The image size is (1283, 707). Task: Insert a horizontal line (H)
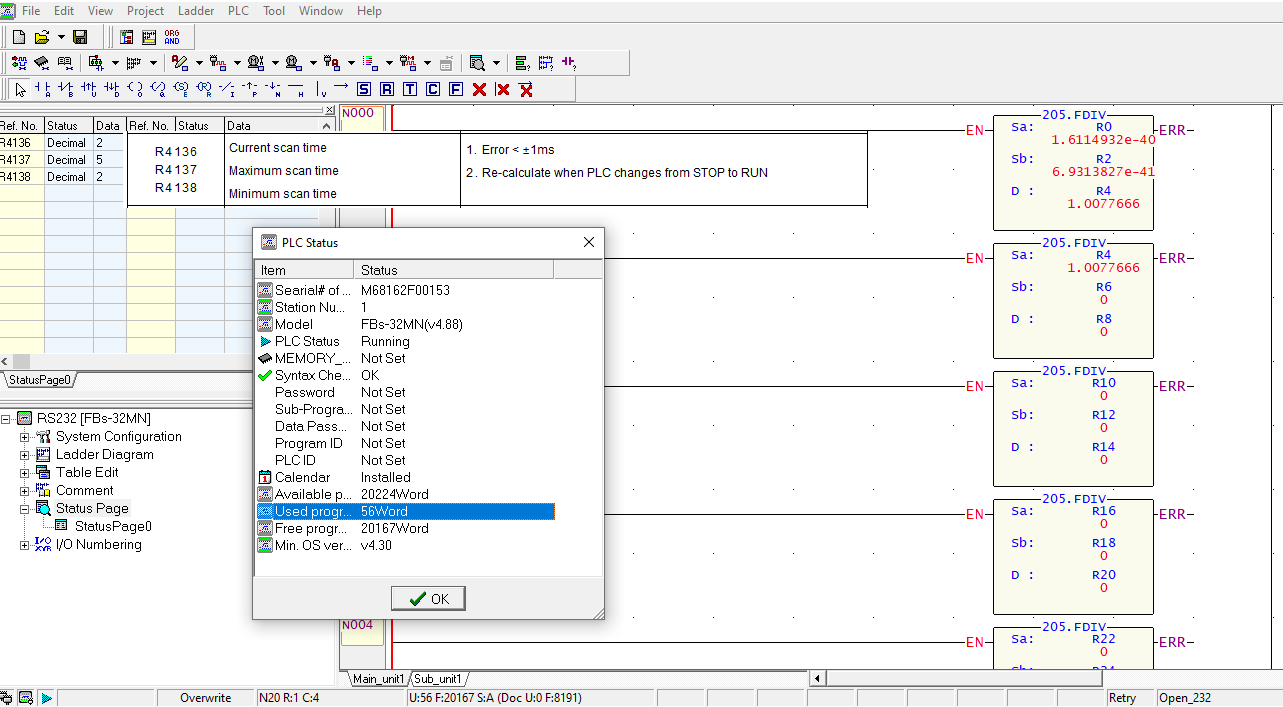pyautogui.click(x=297, y=89)
